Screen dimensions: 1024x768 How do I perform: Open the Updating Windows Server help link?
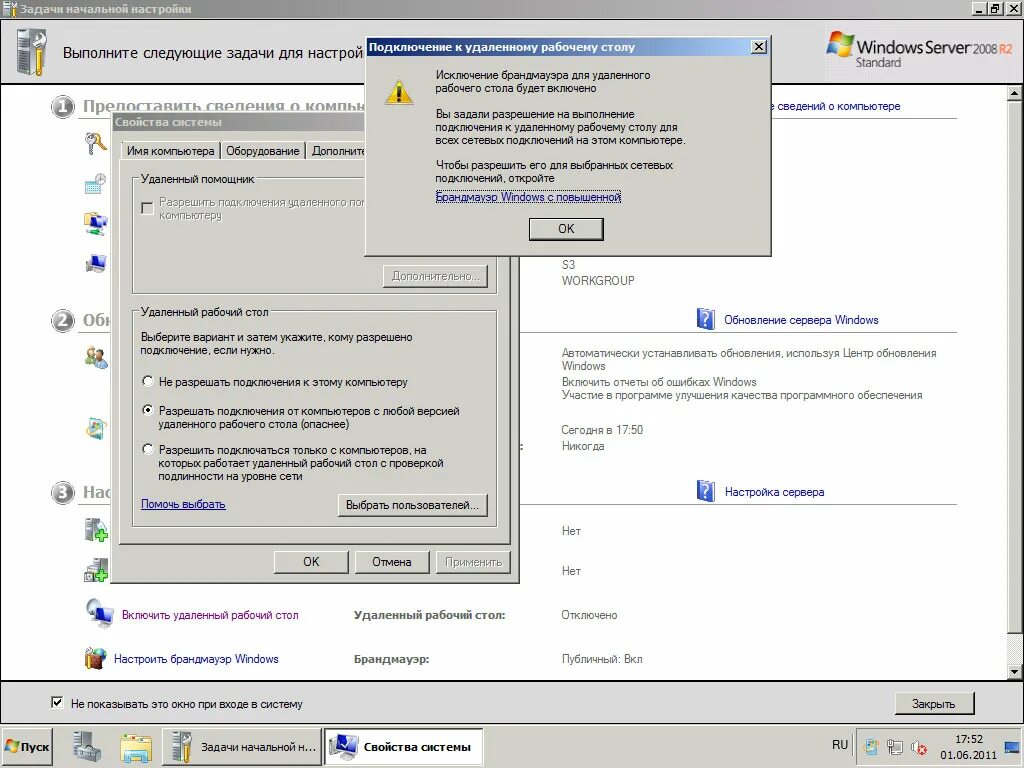tap(801, 320)
